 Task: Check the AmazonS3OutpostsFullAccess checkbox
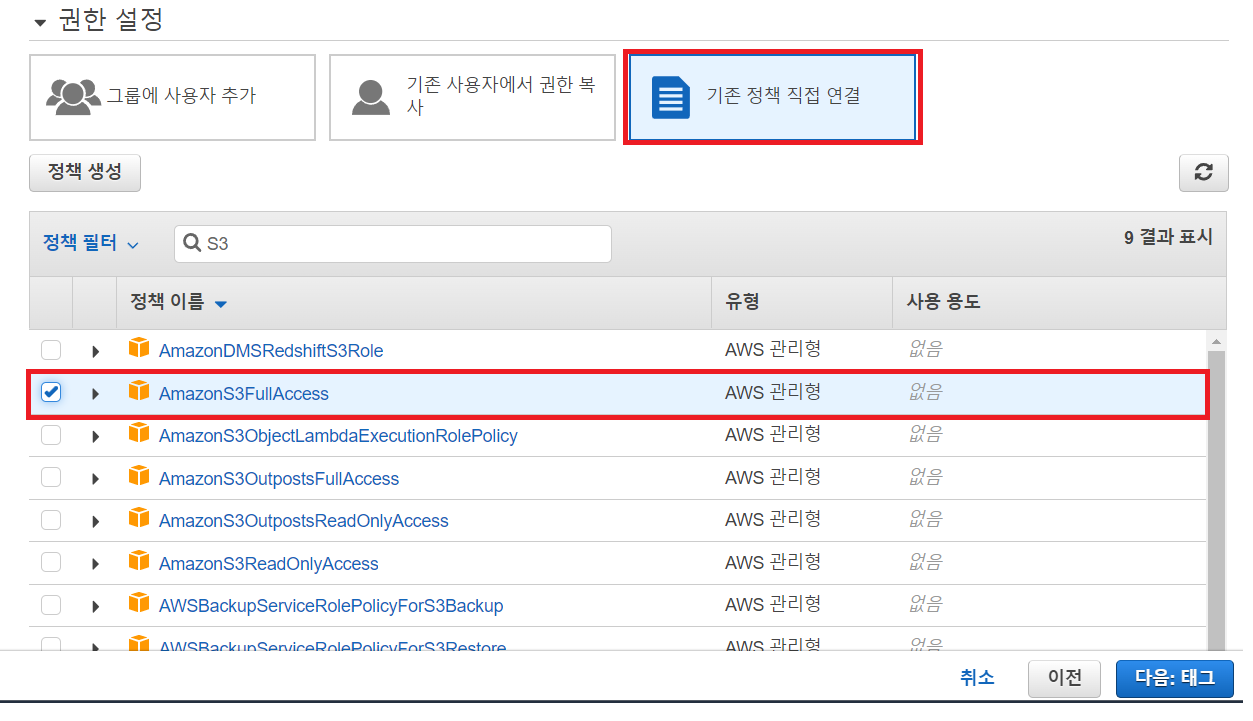coord(51,478)
